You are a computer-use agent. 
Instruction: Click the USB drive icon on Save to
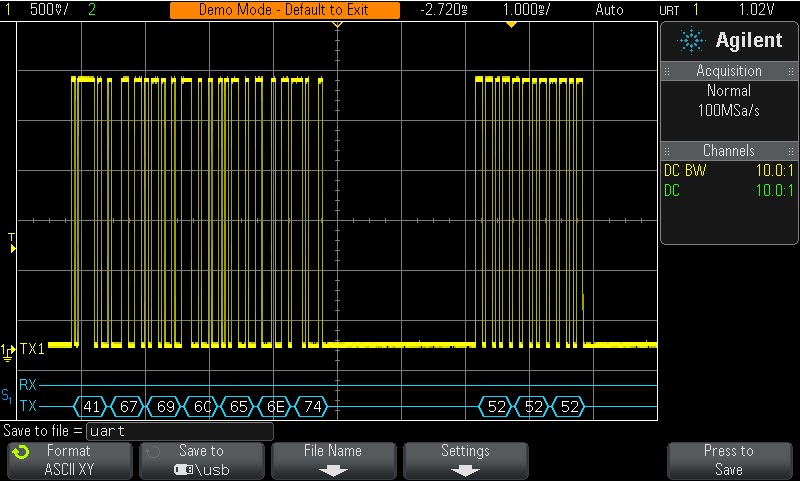[x=184, y=470]
